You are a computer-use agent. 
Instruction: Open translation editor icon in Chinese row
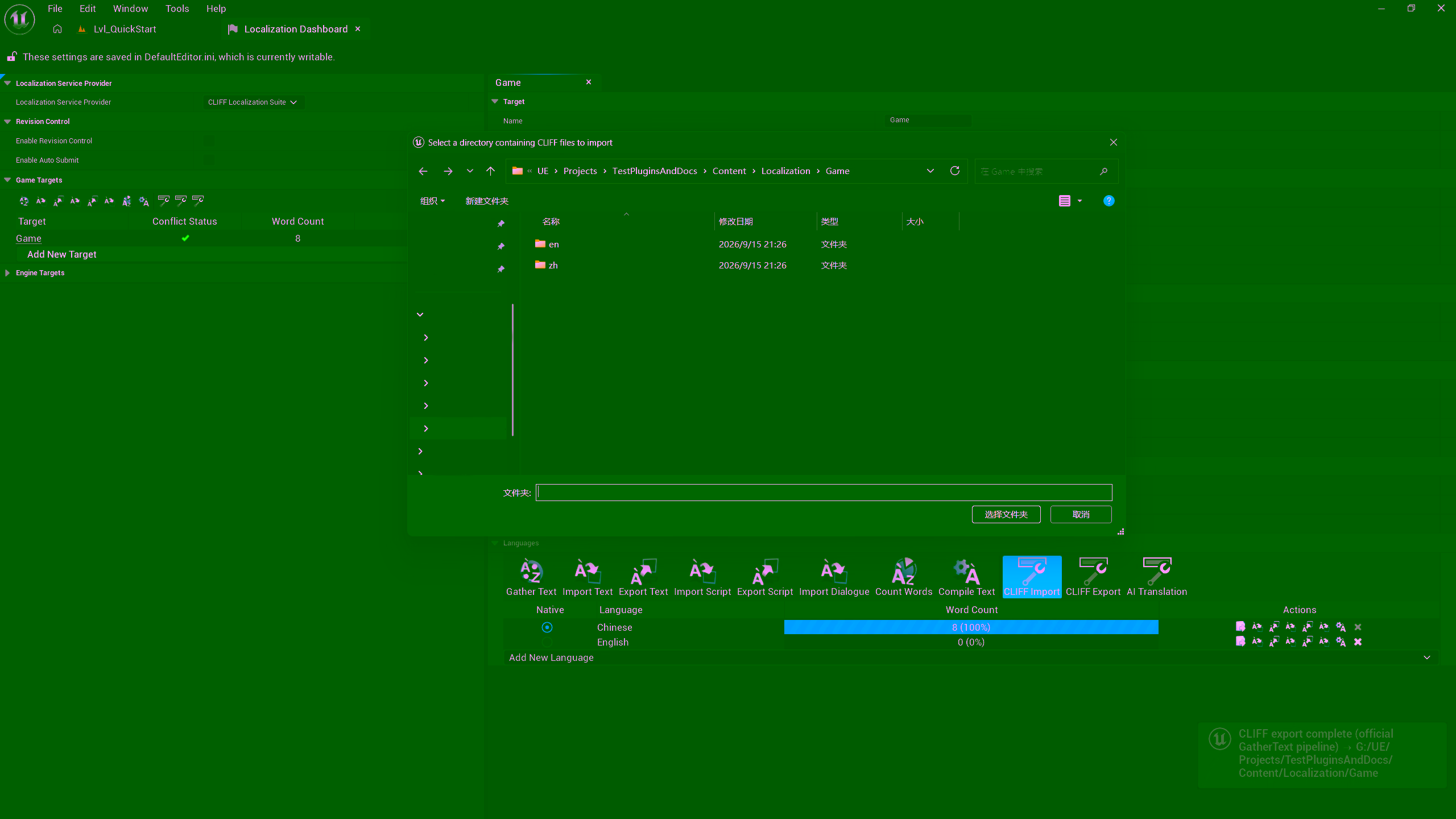(x=1240, y=627)
